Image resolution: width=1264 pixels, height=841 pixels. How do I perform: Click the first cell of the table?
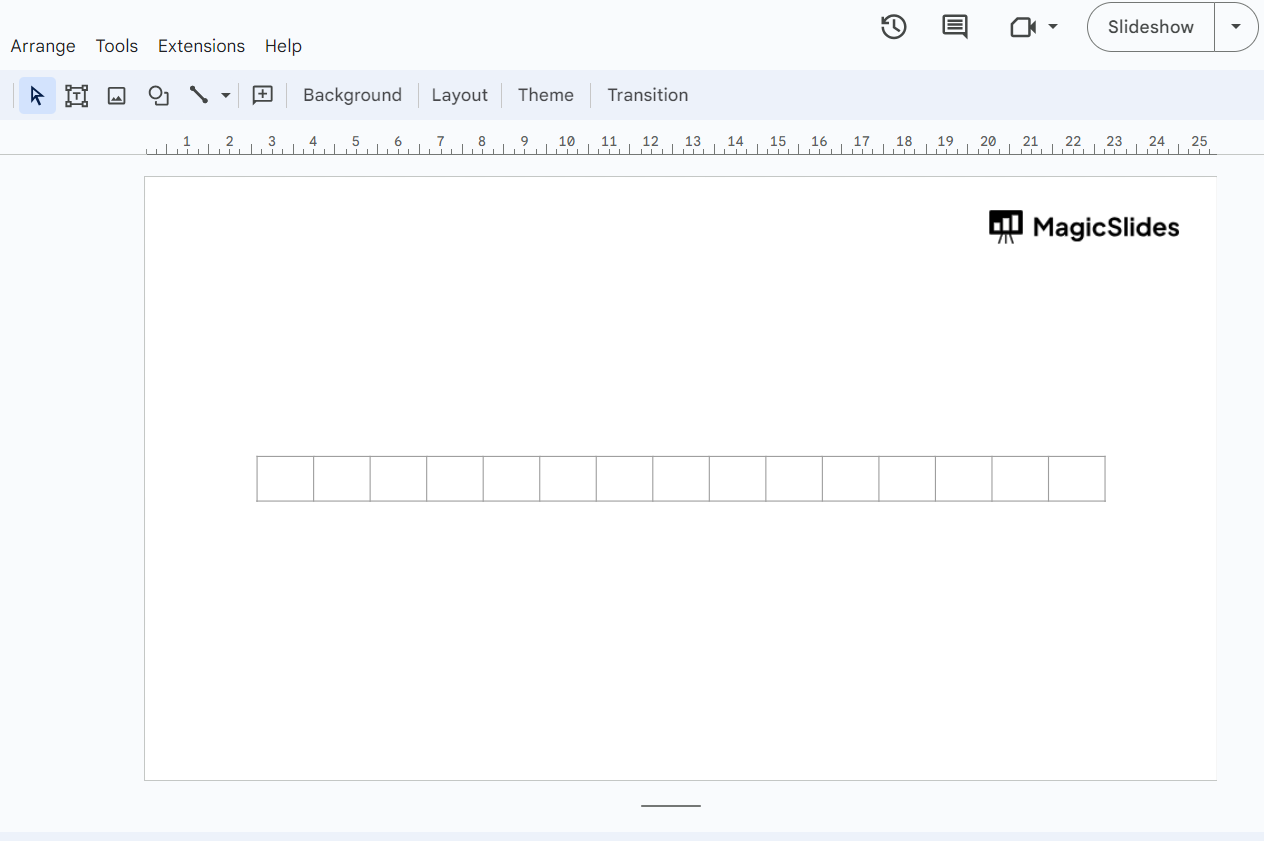coord(285,479)
